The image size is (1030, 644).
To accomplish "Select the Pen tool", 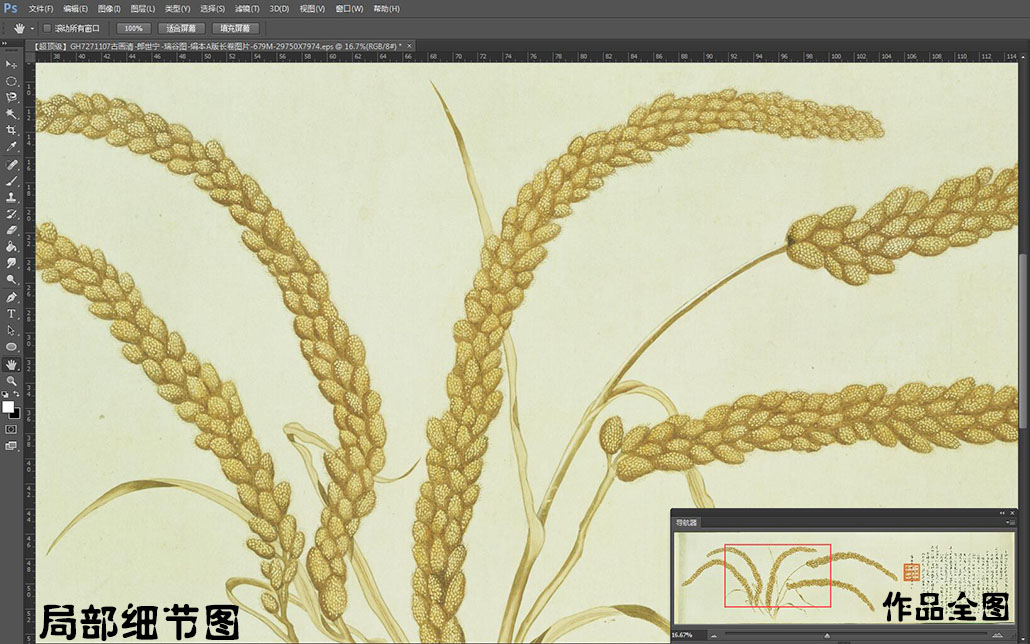I will pos(11,297).
